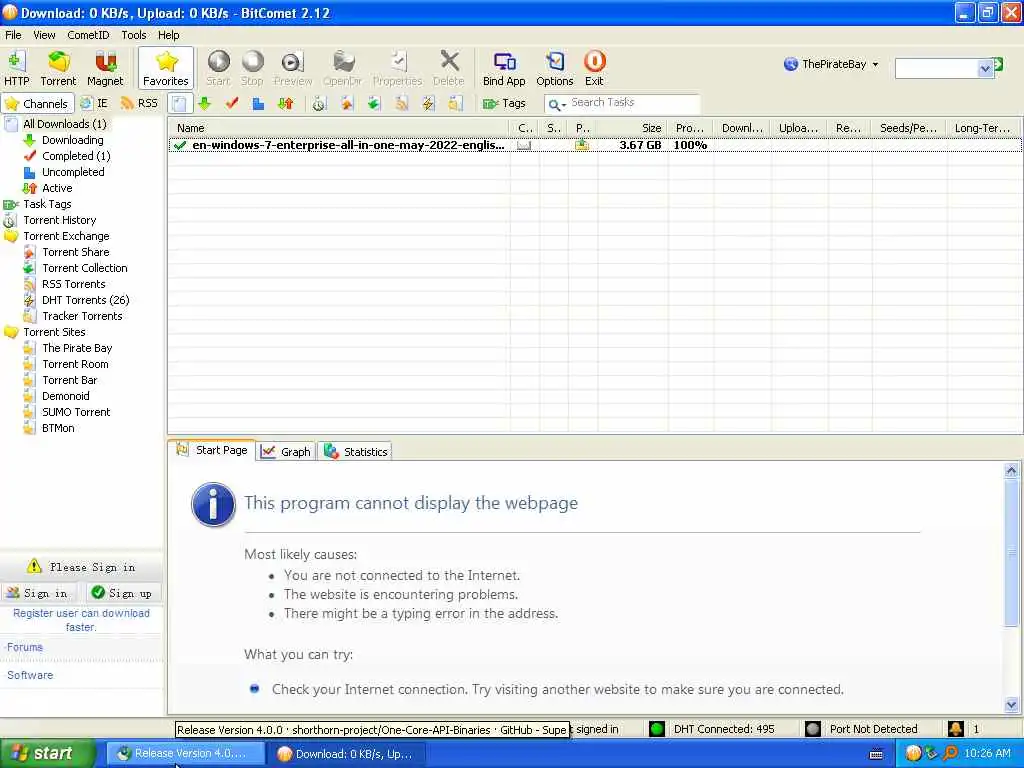The height and width of the screenshot is (768, 1024).
Task: Toggle the IE sidebar button
Action: point(95,103)
